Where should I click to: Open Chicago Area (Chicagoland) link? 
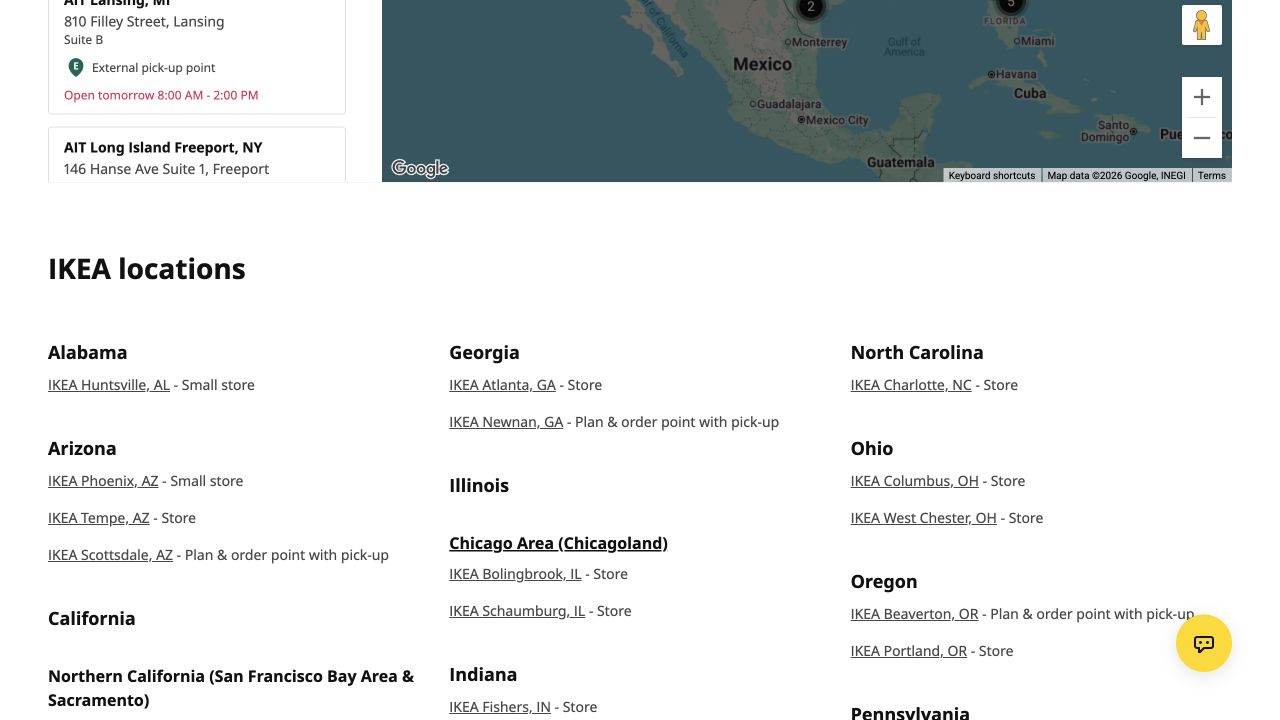(x=558, y=543)
